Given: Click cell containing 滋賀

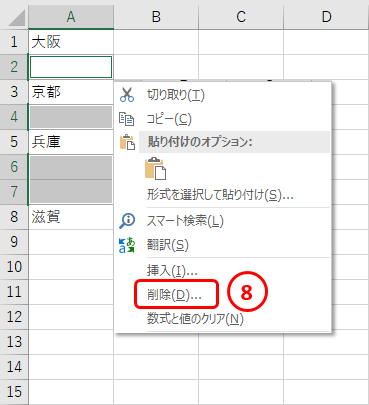Looking at the screenshot, I should click(71, 217).
